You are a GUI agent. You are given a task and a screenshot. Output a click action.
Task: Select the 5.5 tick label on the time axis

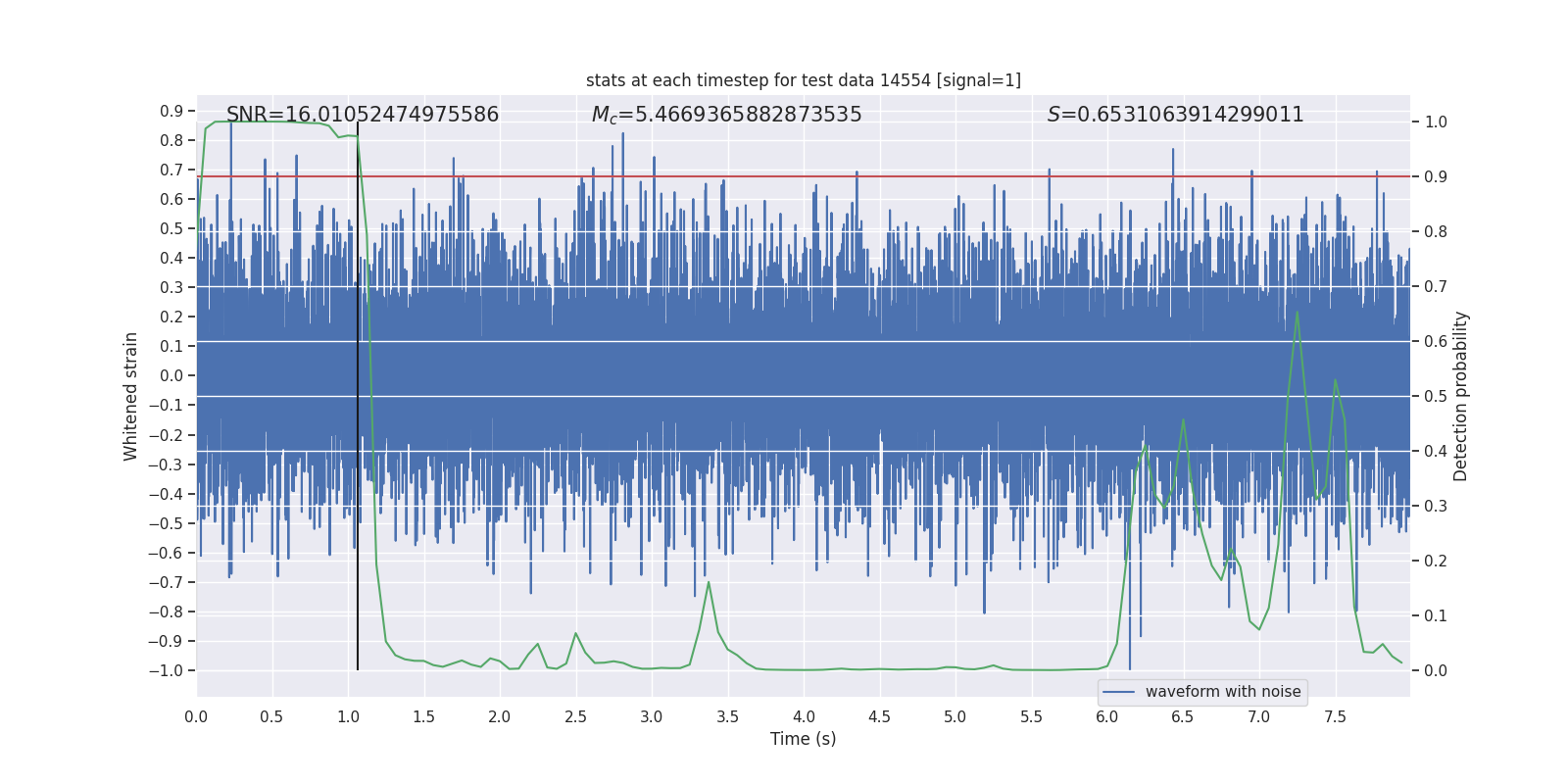1032,716
